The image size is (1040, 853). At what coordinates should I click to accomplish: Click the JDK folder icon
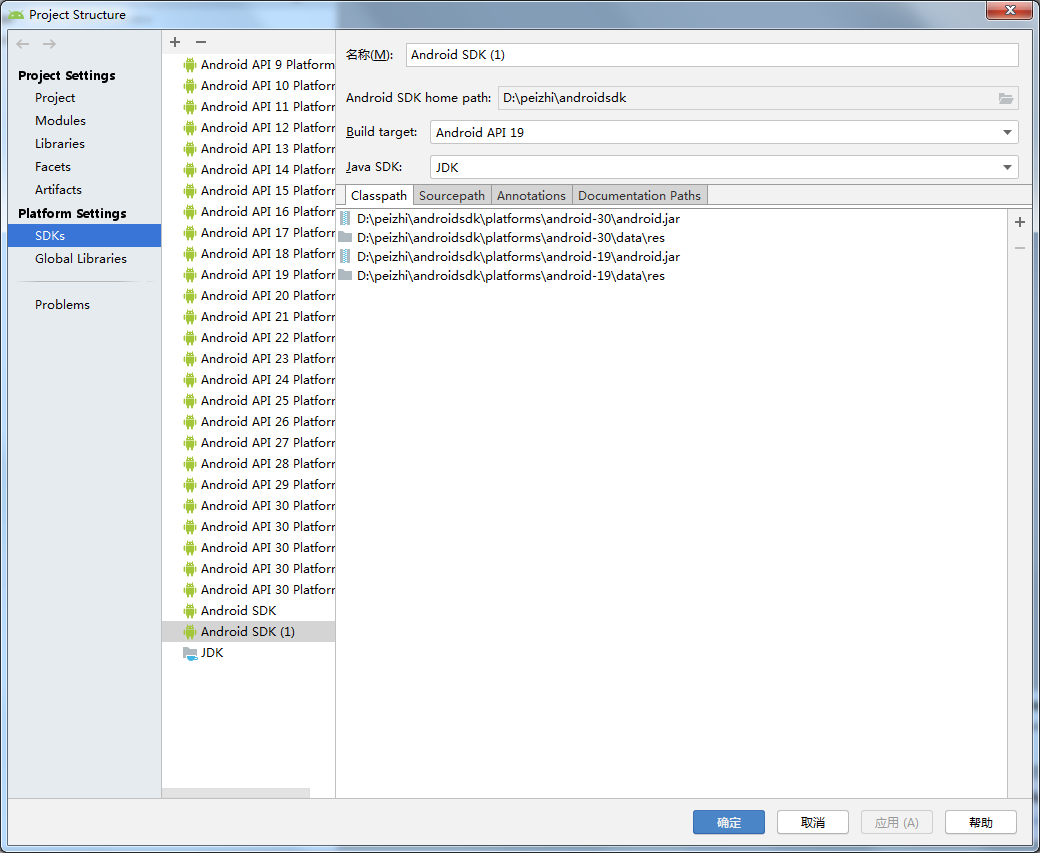click(190, 653)
